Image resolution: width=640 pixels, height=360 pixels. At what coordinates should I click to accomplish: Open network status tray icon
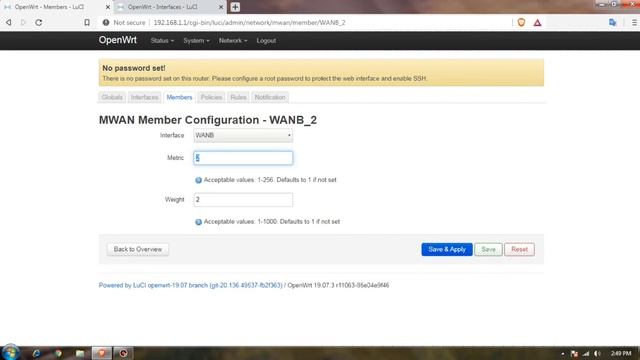(586, 353)
